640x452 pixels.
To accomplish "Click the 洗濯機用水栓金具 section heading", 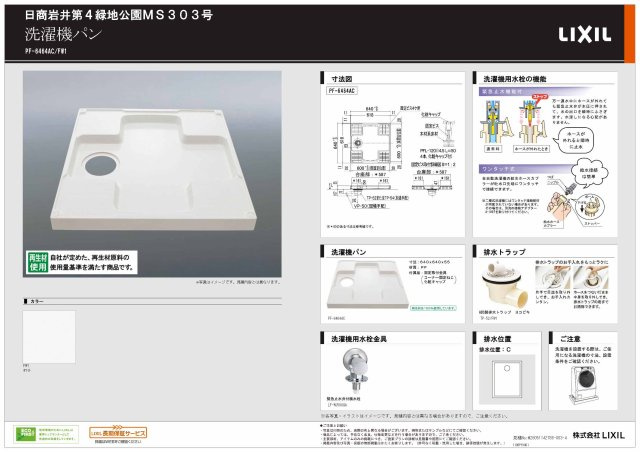I will 359,339.
